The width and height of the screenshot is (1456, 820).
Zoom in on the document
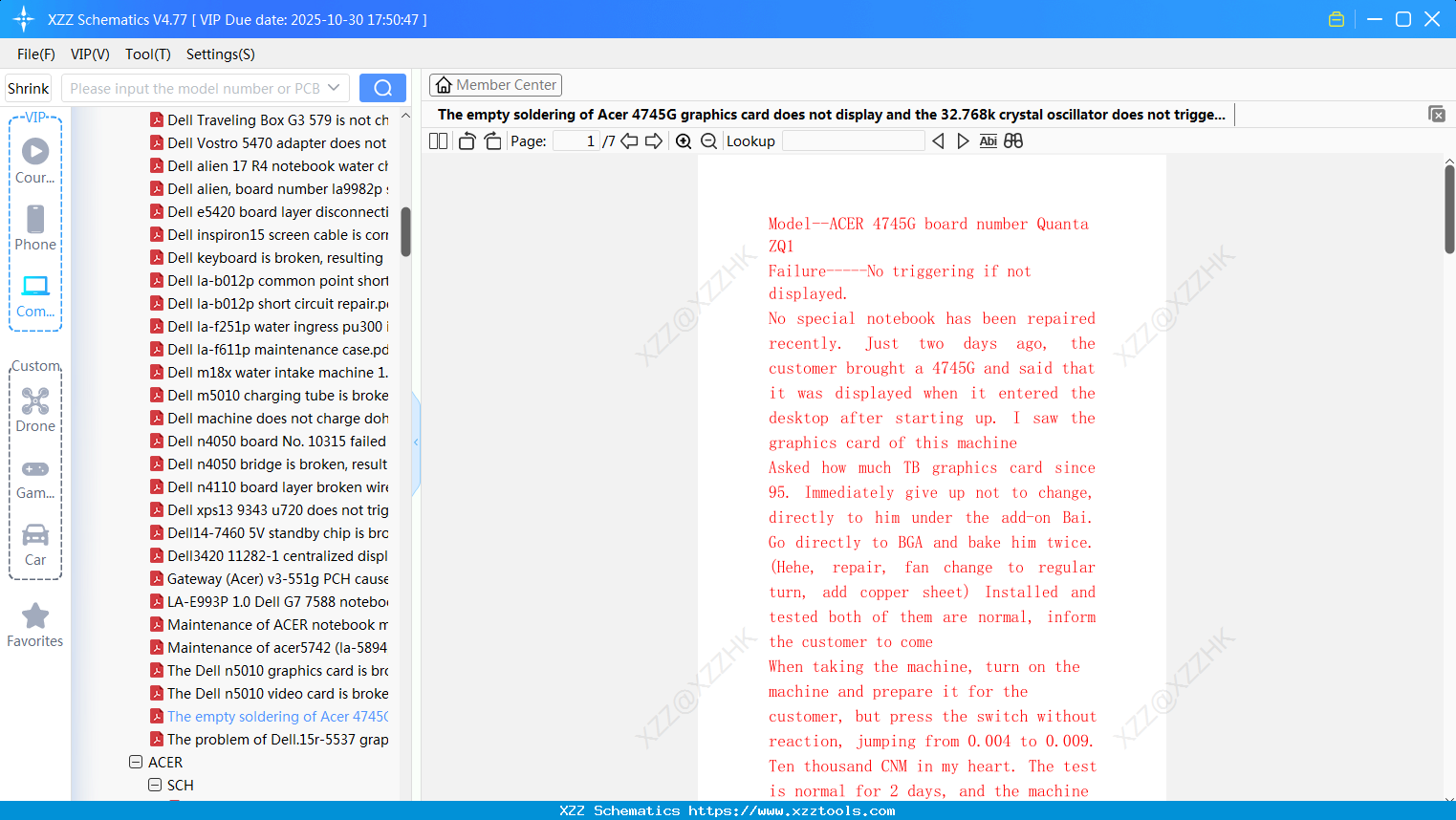click(x=684, y=140)
